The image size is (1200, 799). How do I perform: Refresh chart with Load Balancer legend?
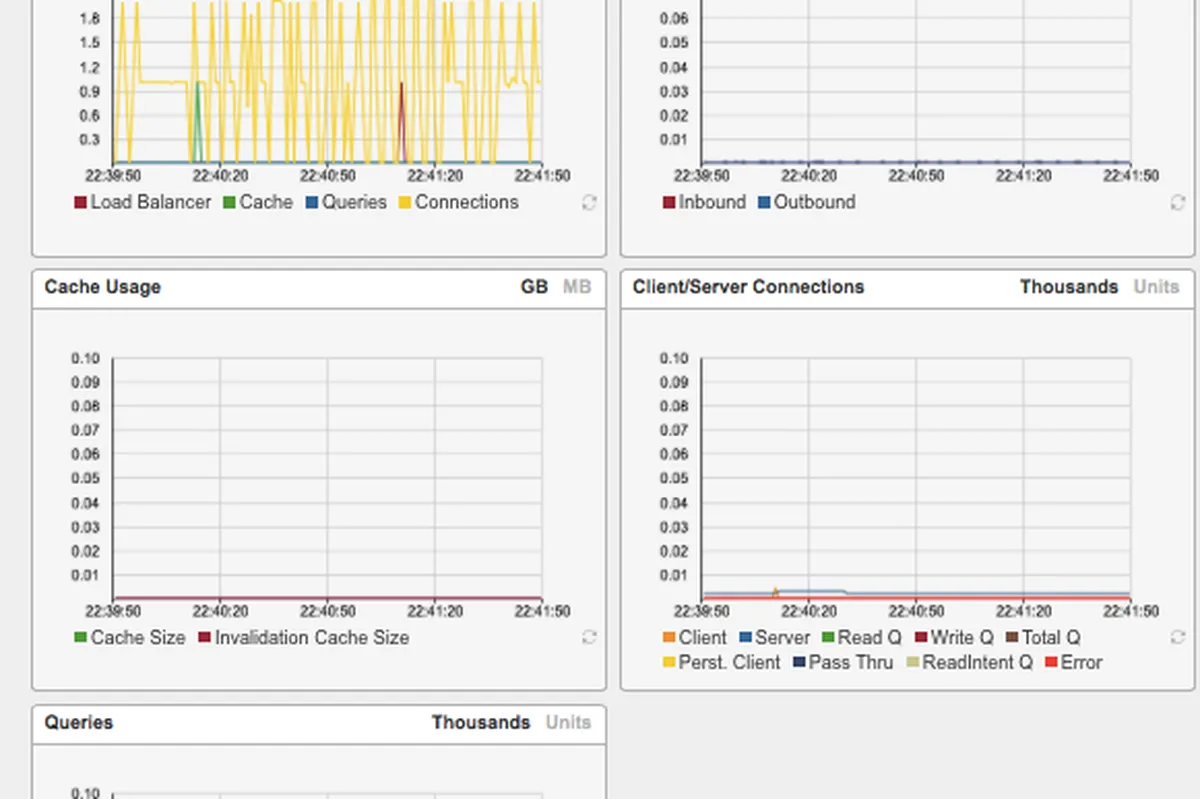pyautogui.click(x=589, y=202)
